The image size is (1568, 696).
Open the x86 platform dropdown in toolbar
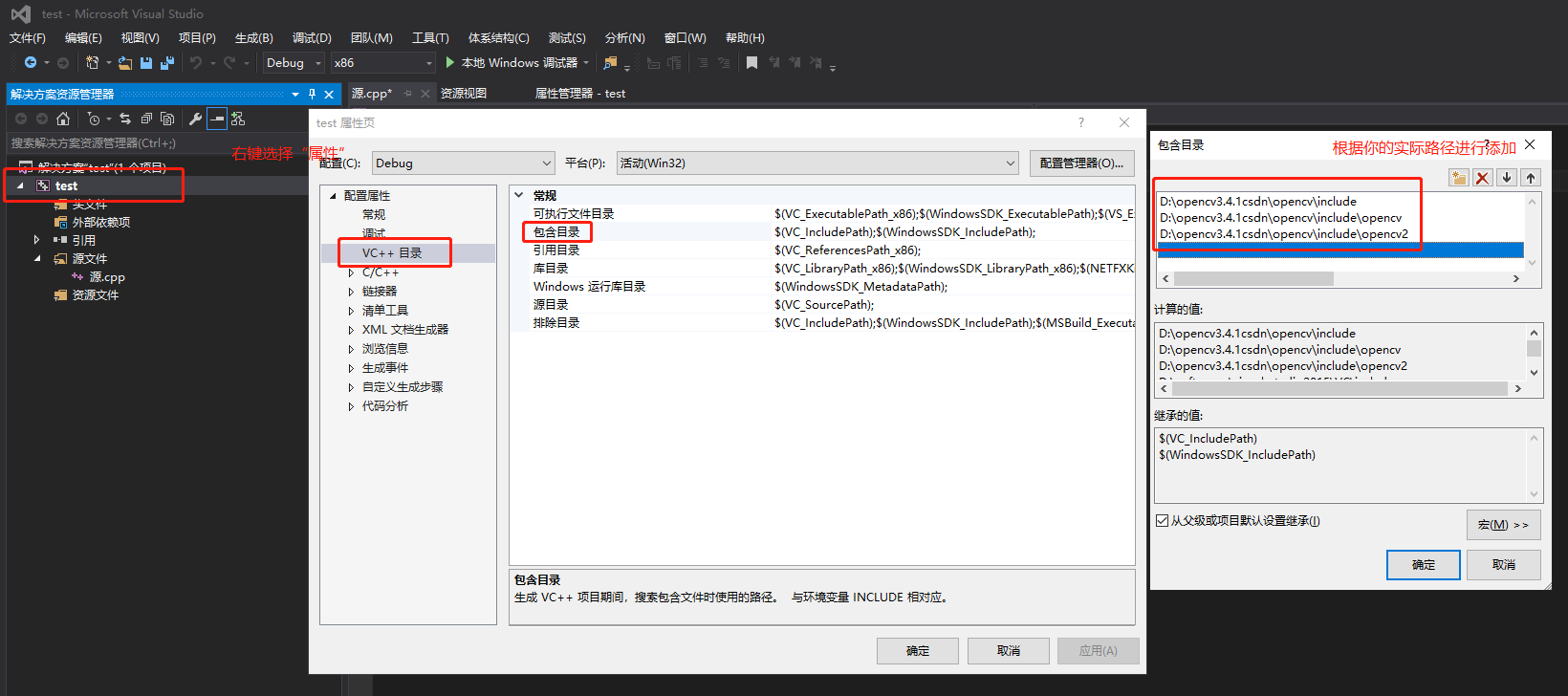pos(383,62)
